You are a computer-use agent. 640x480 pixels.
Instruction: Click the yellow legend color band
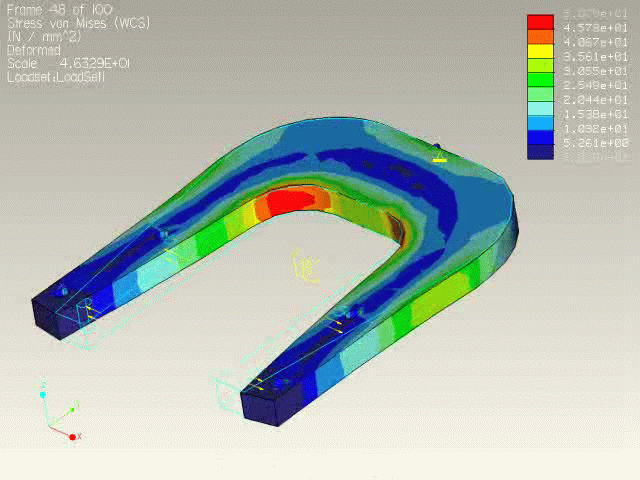540,51
